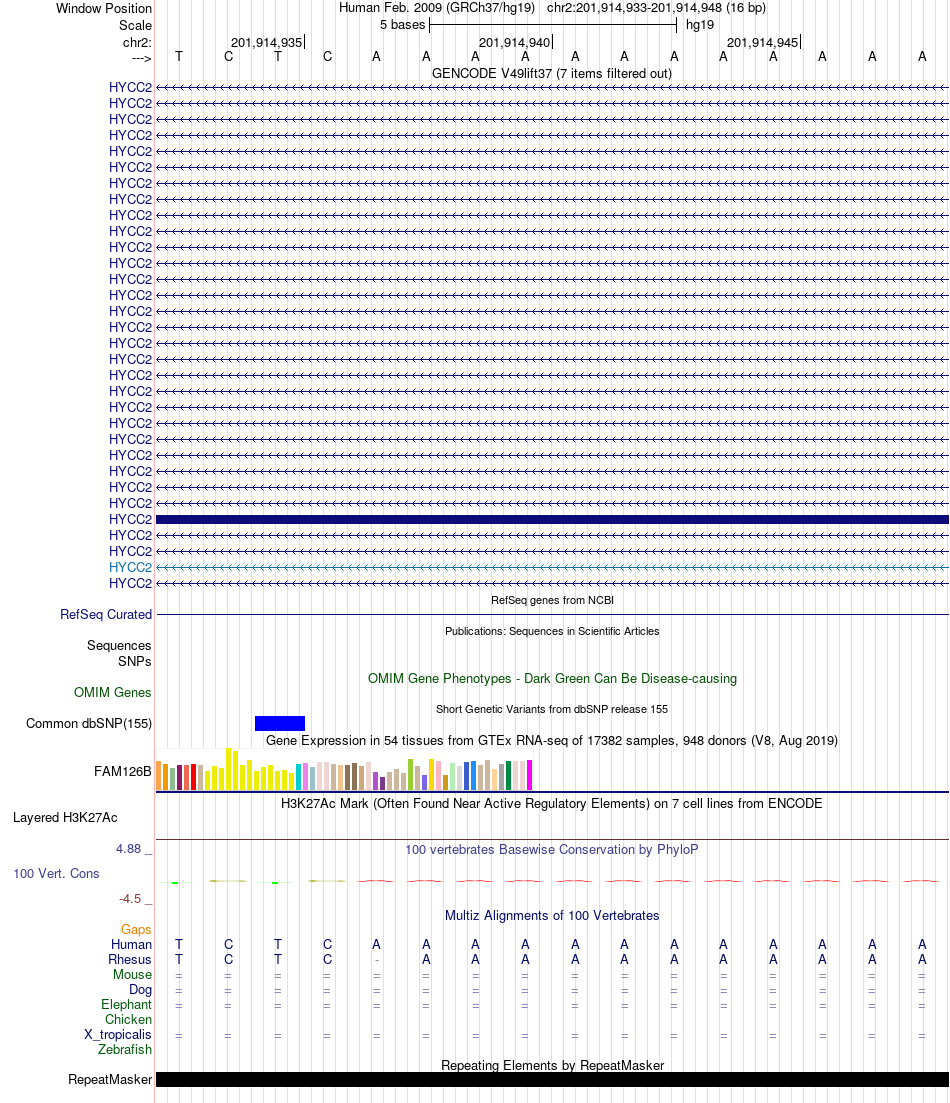
Task: Open the Common dbSNP(155) track label
Action: coord(89,723)
